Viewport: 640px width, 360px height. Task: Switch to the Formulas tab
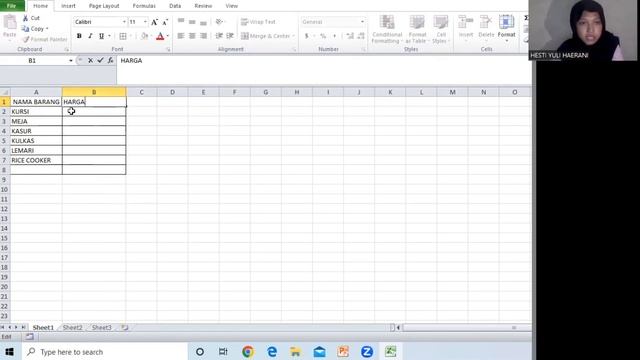coord(144,6)
